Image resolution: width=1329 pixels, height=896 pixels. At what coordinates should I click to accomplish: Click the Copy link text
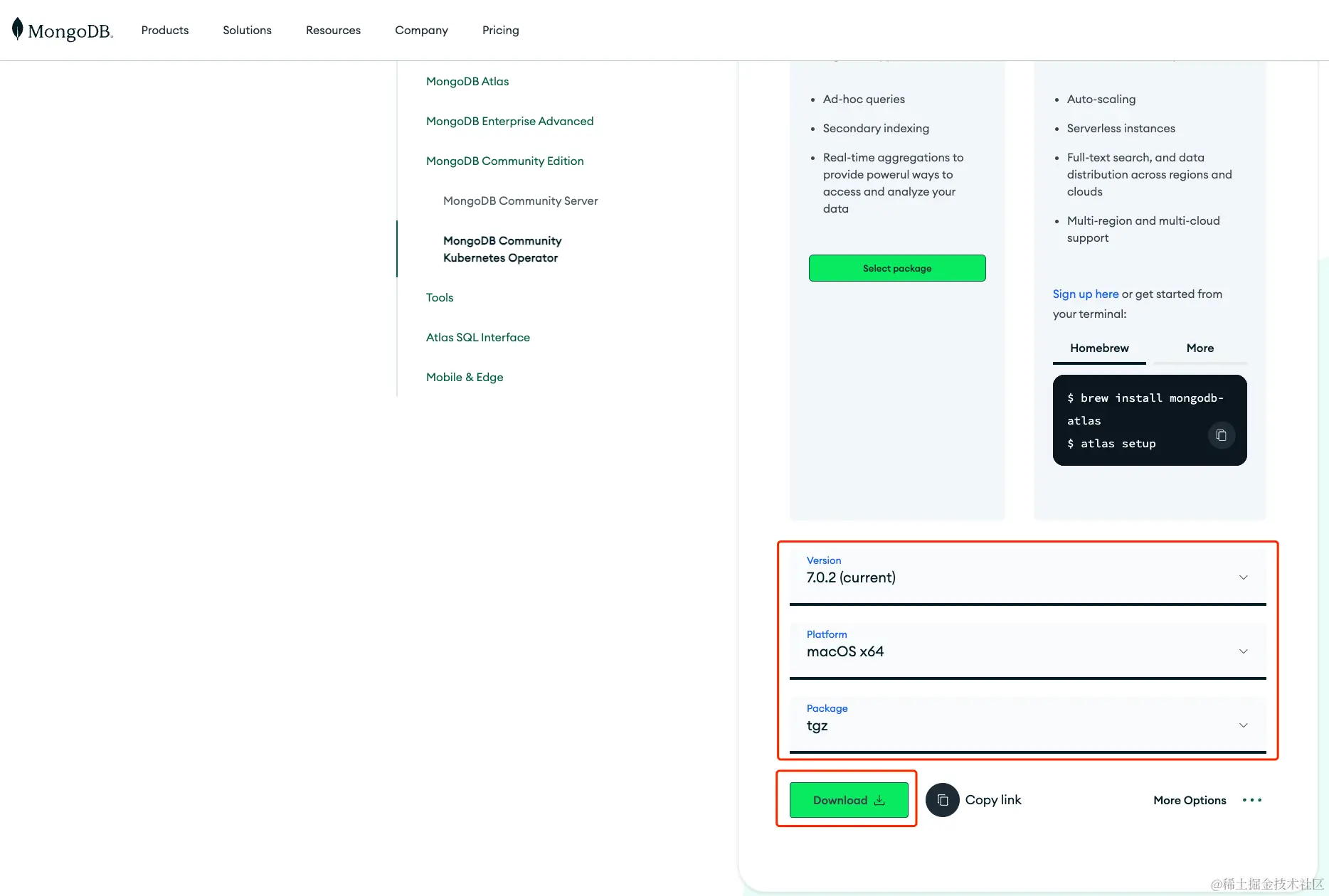click(x=993, y=800)
